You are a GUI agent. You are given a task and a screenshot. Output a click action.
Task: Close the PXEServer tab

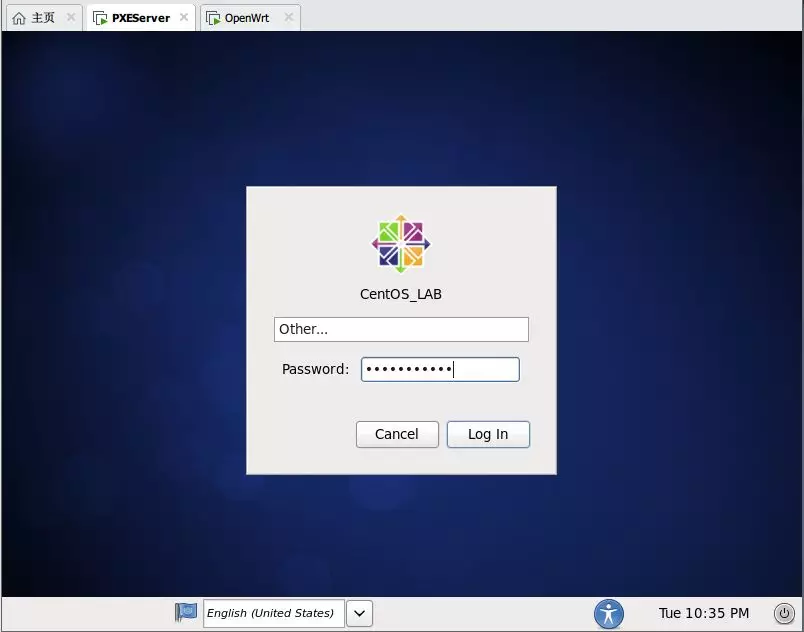(x=184, y=17)
